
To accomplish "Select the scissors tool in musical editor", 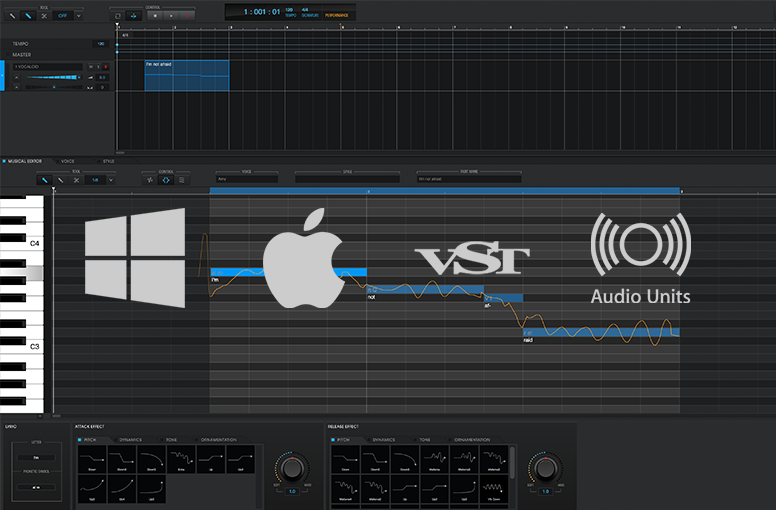I will [76, 180].
